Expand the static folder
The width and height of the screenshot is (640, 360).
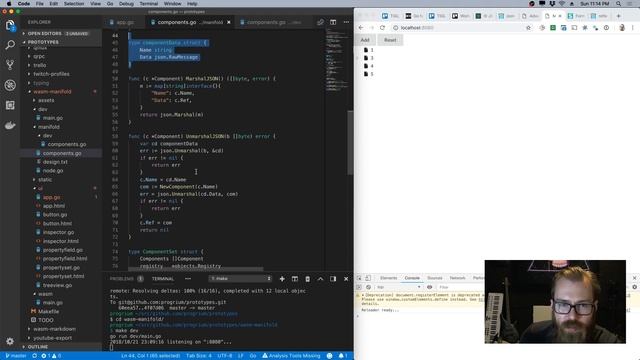coord(45,179)
